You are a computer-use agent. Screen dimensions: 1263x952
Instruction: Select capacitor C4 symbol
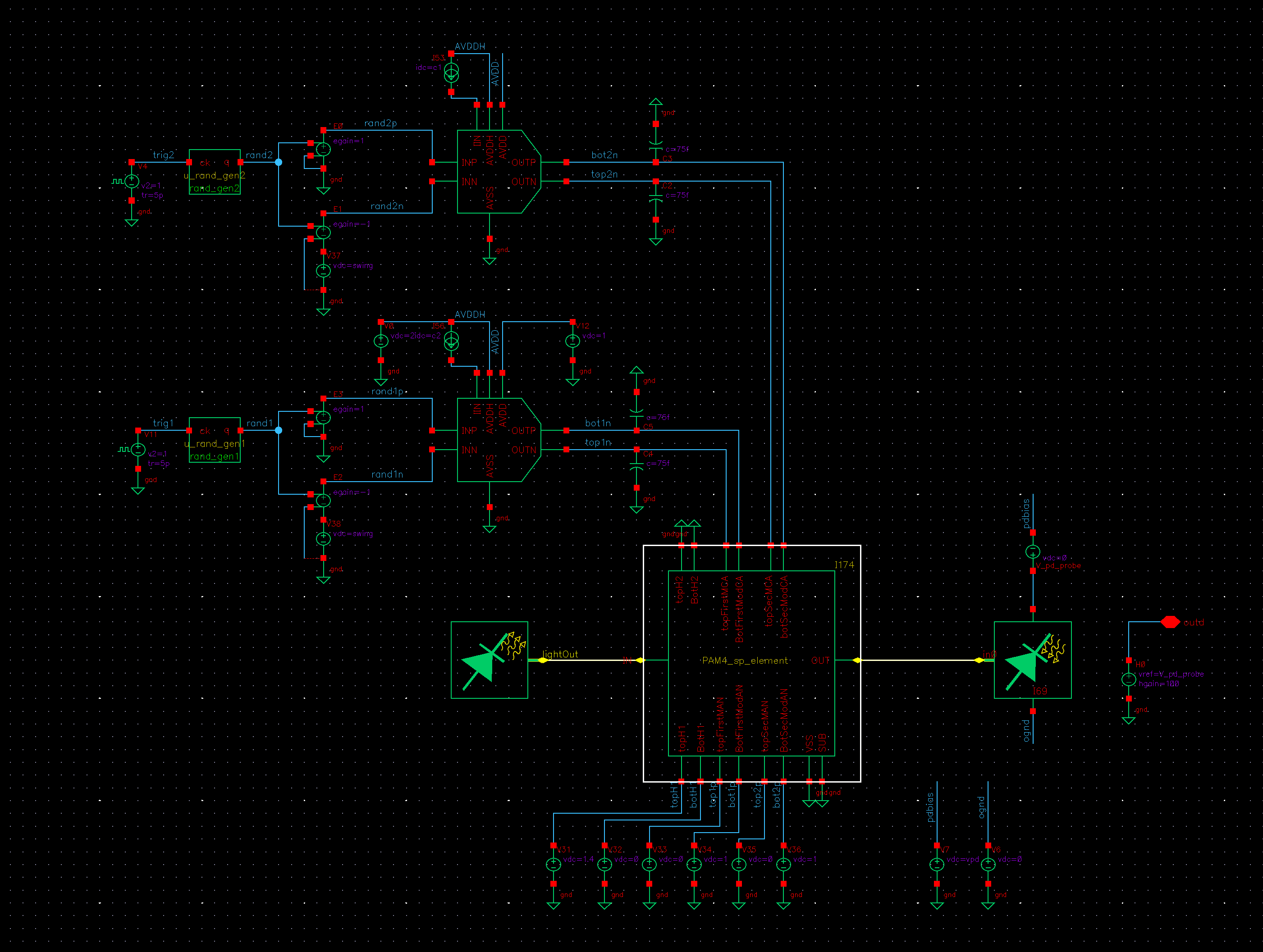point(636,466)
